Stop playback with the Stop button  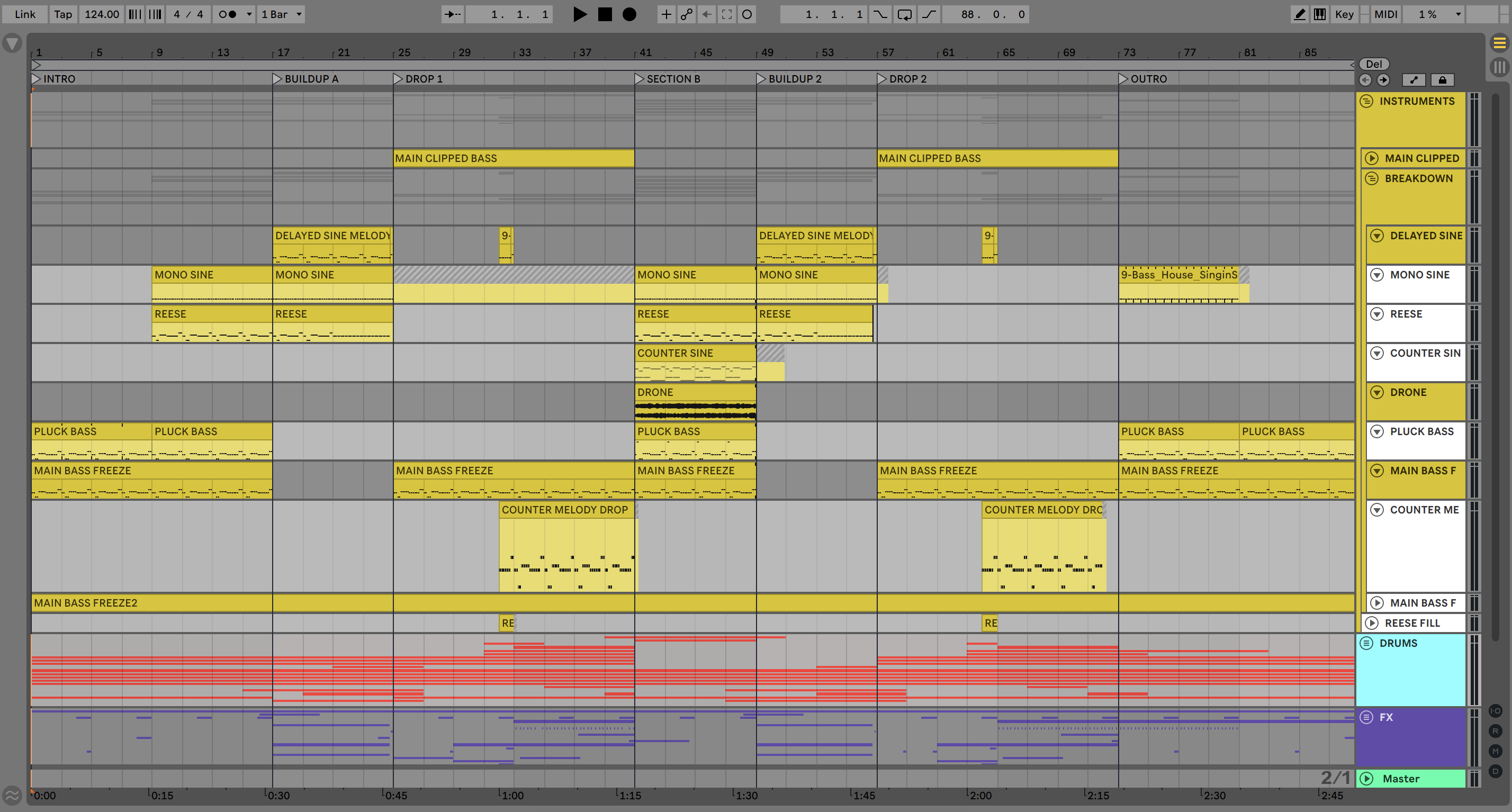coord(605,14)
